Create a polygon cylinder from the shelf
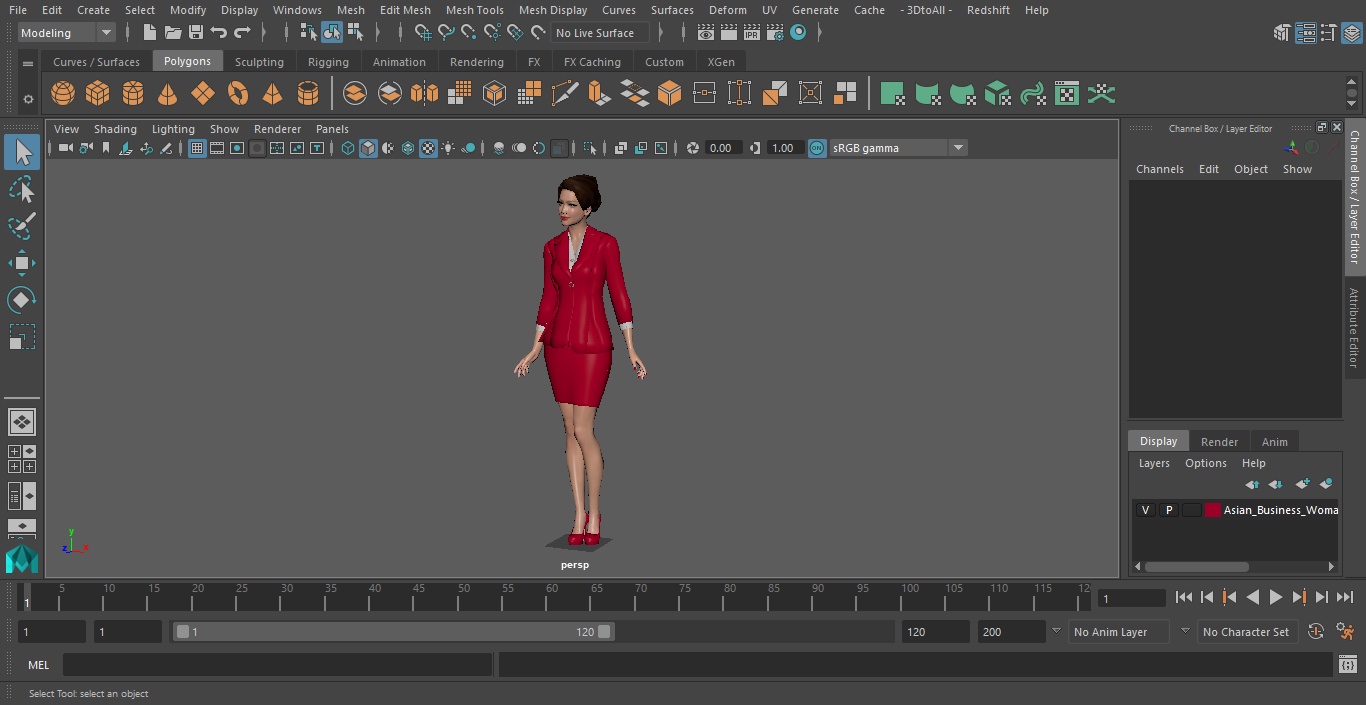 coord(133,94)
